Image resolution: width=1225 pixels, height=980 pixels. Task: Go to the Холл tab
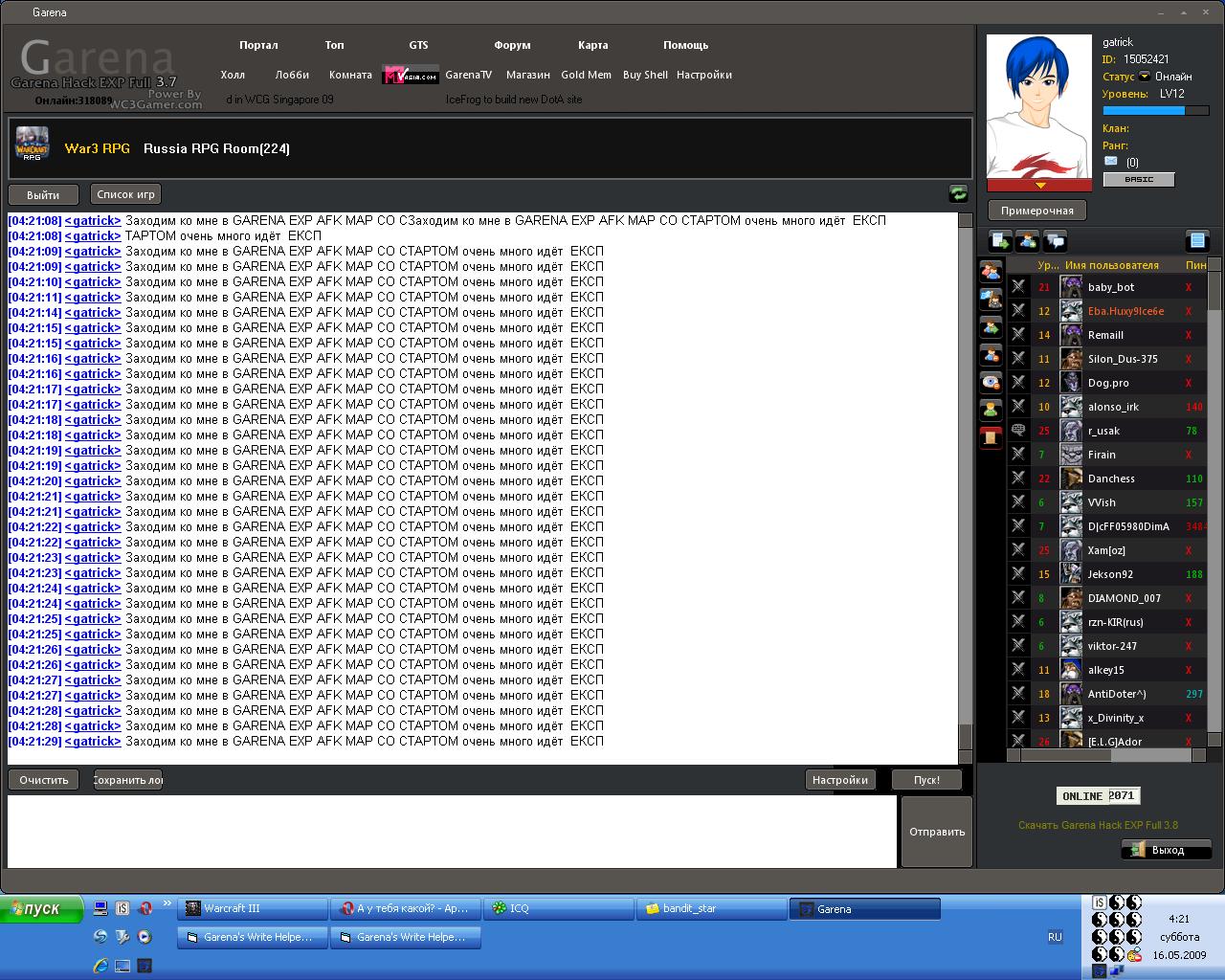coord(233,75)
